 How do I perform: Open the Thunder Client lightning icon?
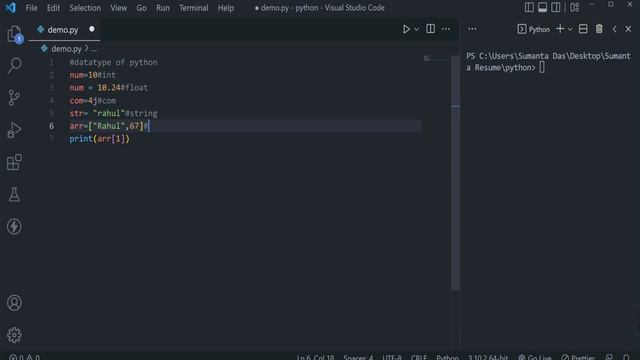point(14,227)
